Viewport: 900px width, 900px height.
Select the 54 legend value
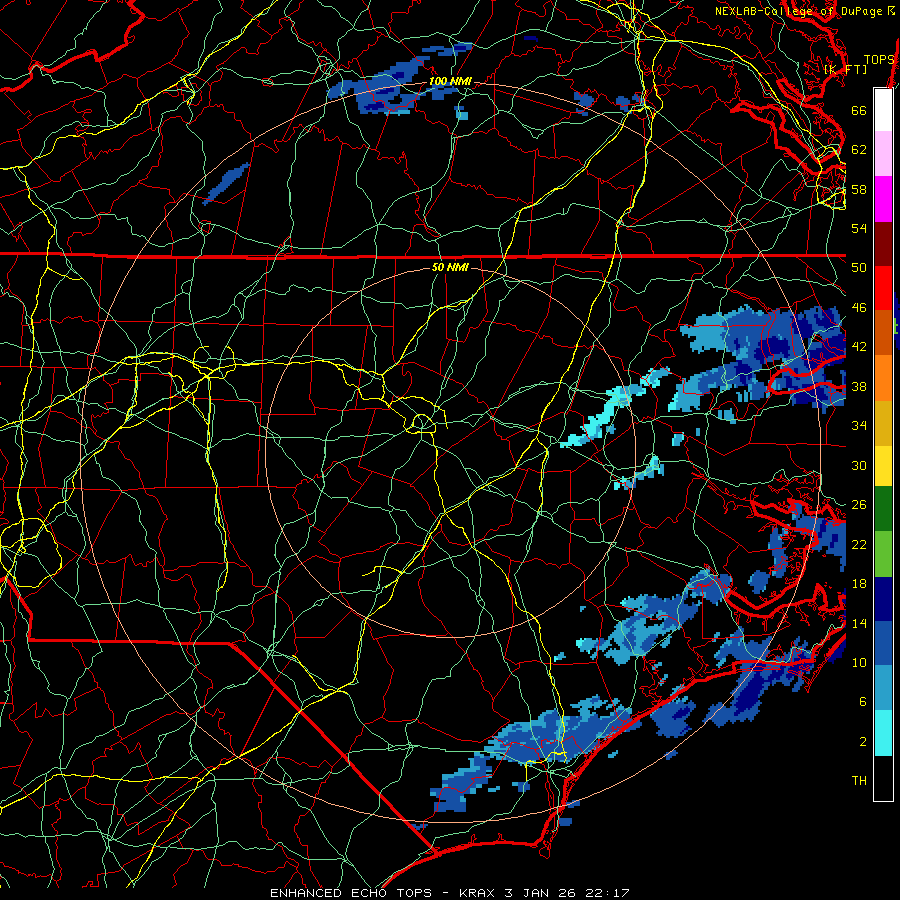859,228
